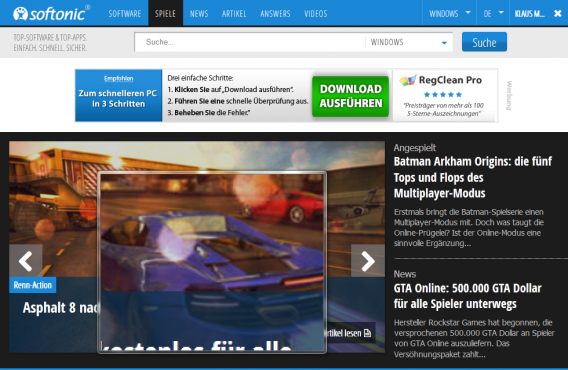The width and height of the screenshot is (568, 370).
Task: Click the Renn-Action category tag
Action: coord(33,285)
